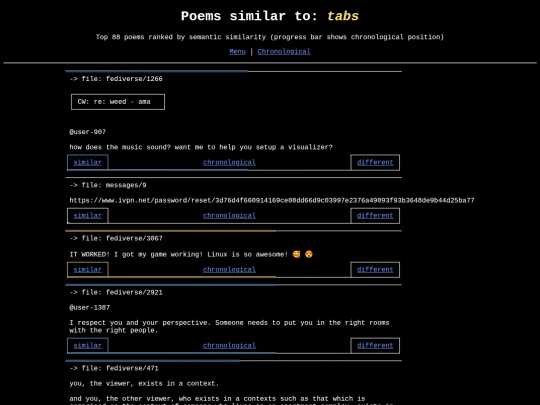Screen dimensions: 540x405
Task: Click the ivpn.net password reset URL text
Action: [x=272, y=200]
